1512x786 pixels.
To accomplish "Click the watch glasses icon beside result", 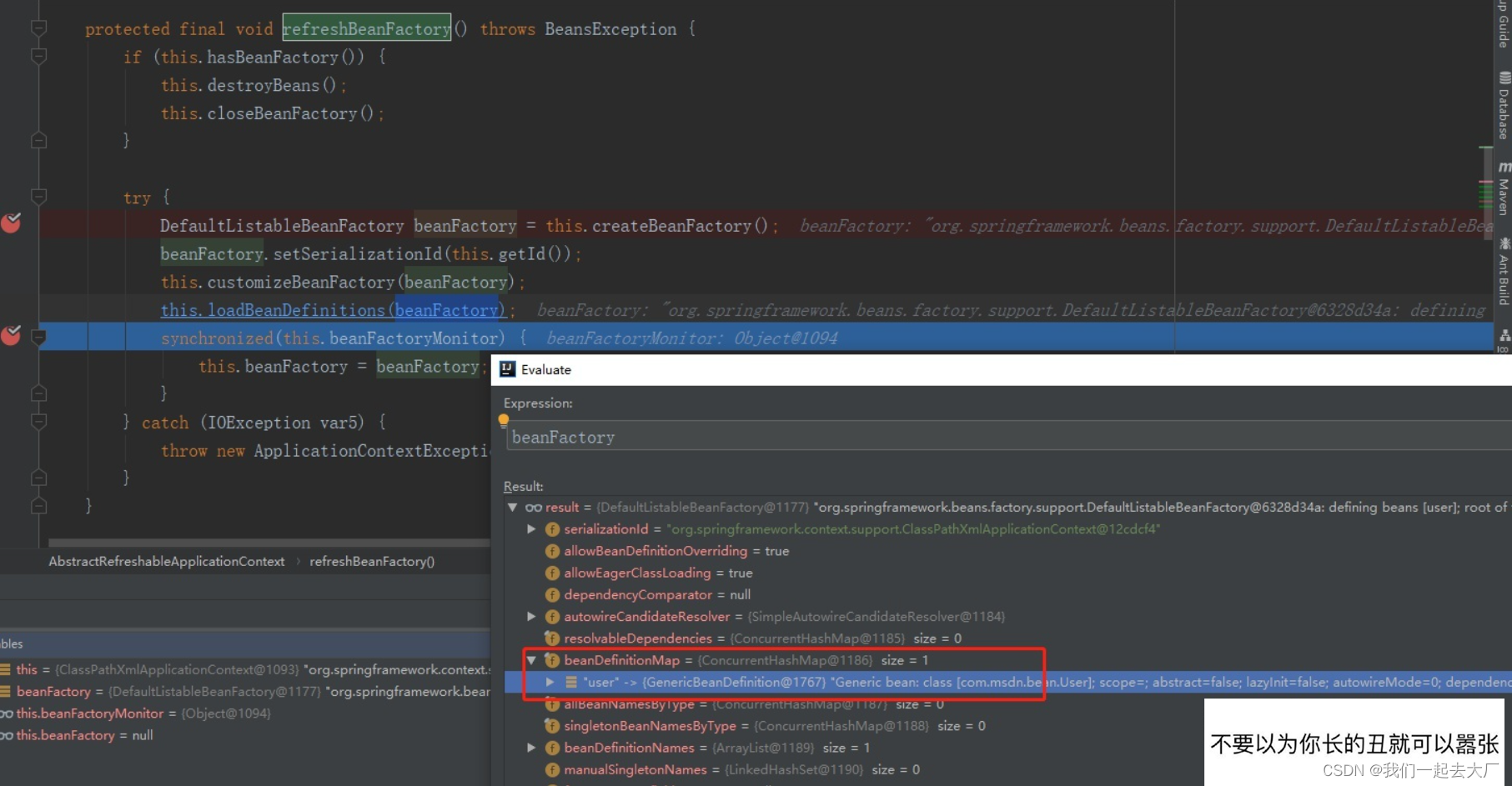I will click(534, 507).
